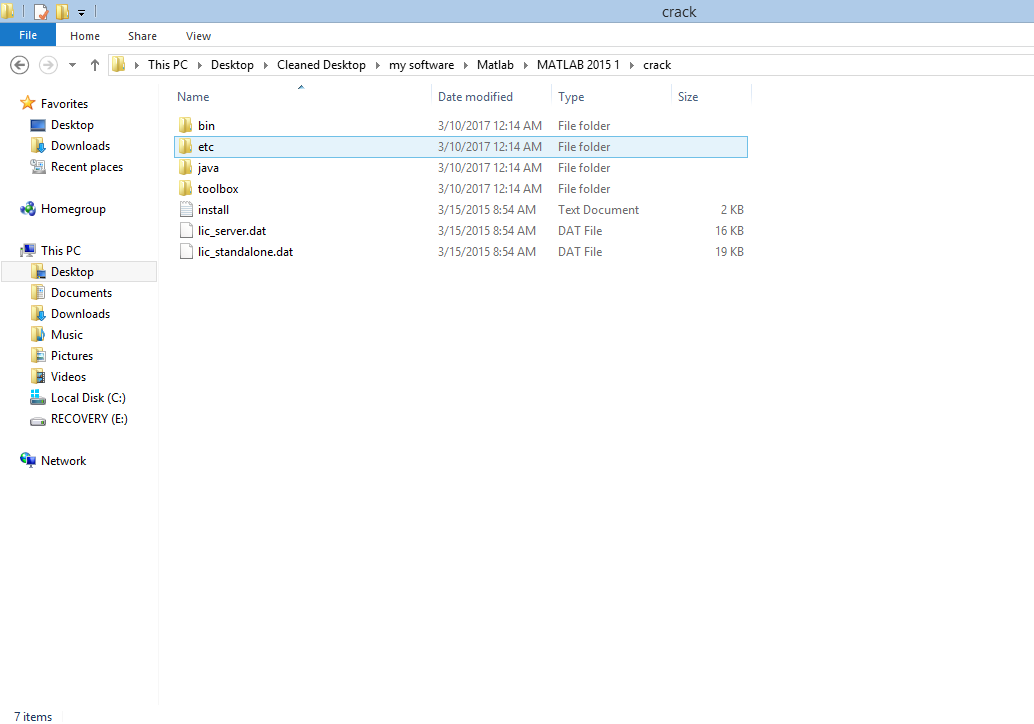Expand arrow after This PC in breadcrumb
The width and height of the screenshot is (1034, 724).
point(200,65)
